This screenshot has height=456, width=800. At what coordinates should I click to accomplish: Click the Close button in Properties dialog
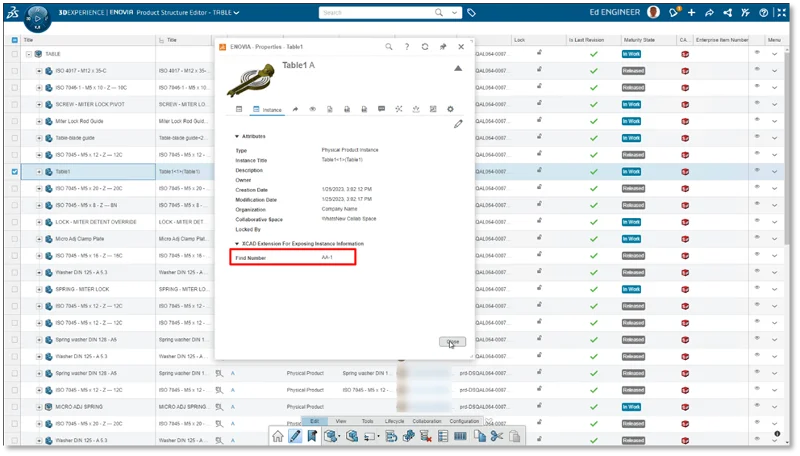[x=453, y=342]
